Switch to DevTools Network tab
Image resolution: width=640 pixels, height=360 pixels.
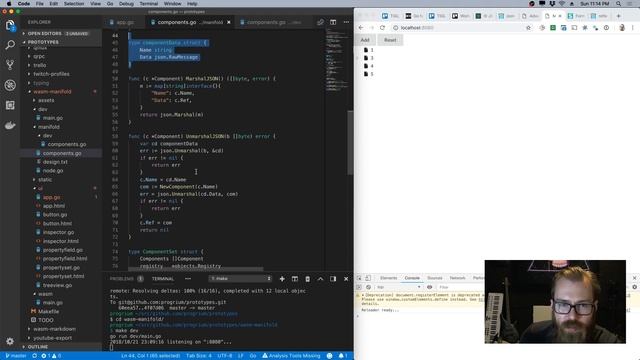pyautogui.click(x=457, y=278)
